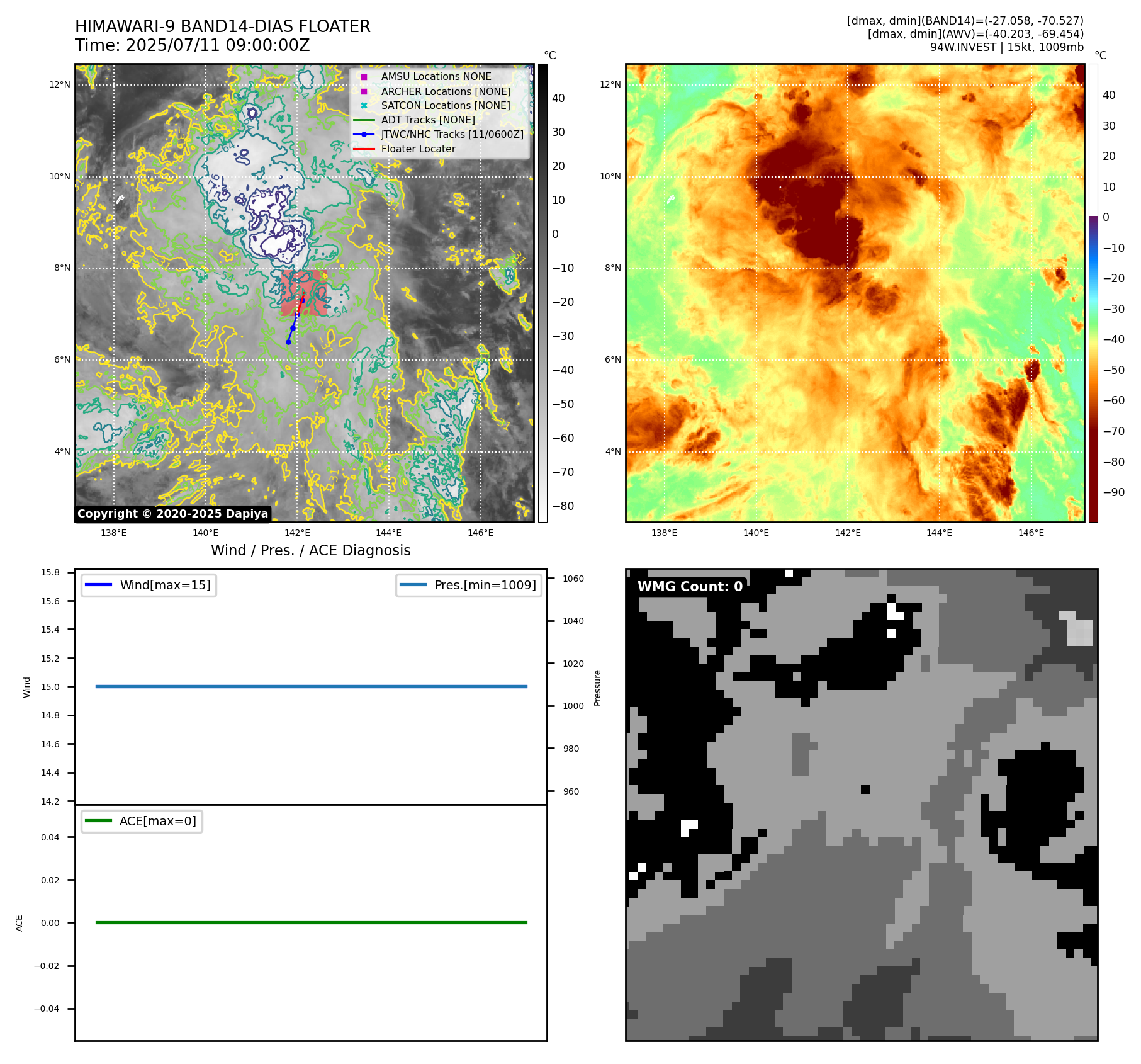
Task: Click the −0.04 tick on the ACE axis
Action: pos(47,1009)
